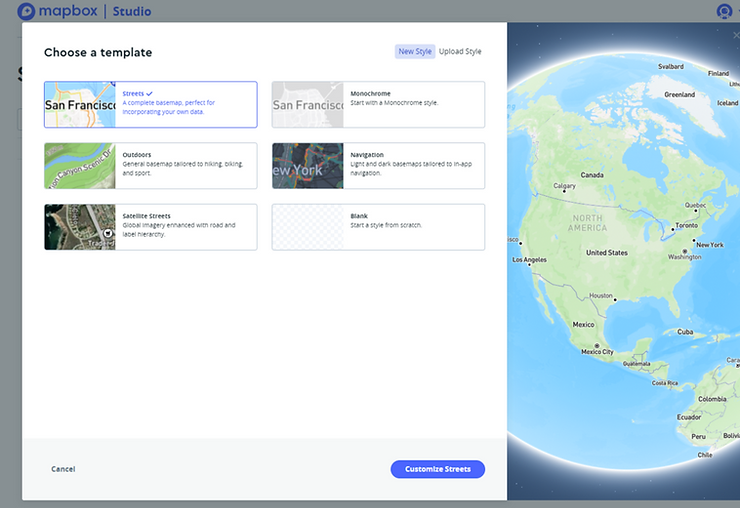The width and height of the screenshot is (740, 508).
Task: Click the United States label on globe
Action: tap(607, 253)
